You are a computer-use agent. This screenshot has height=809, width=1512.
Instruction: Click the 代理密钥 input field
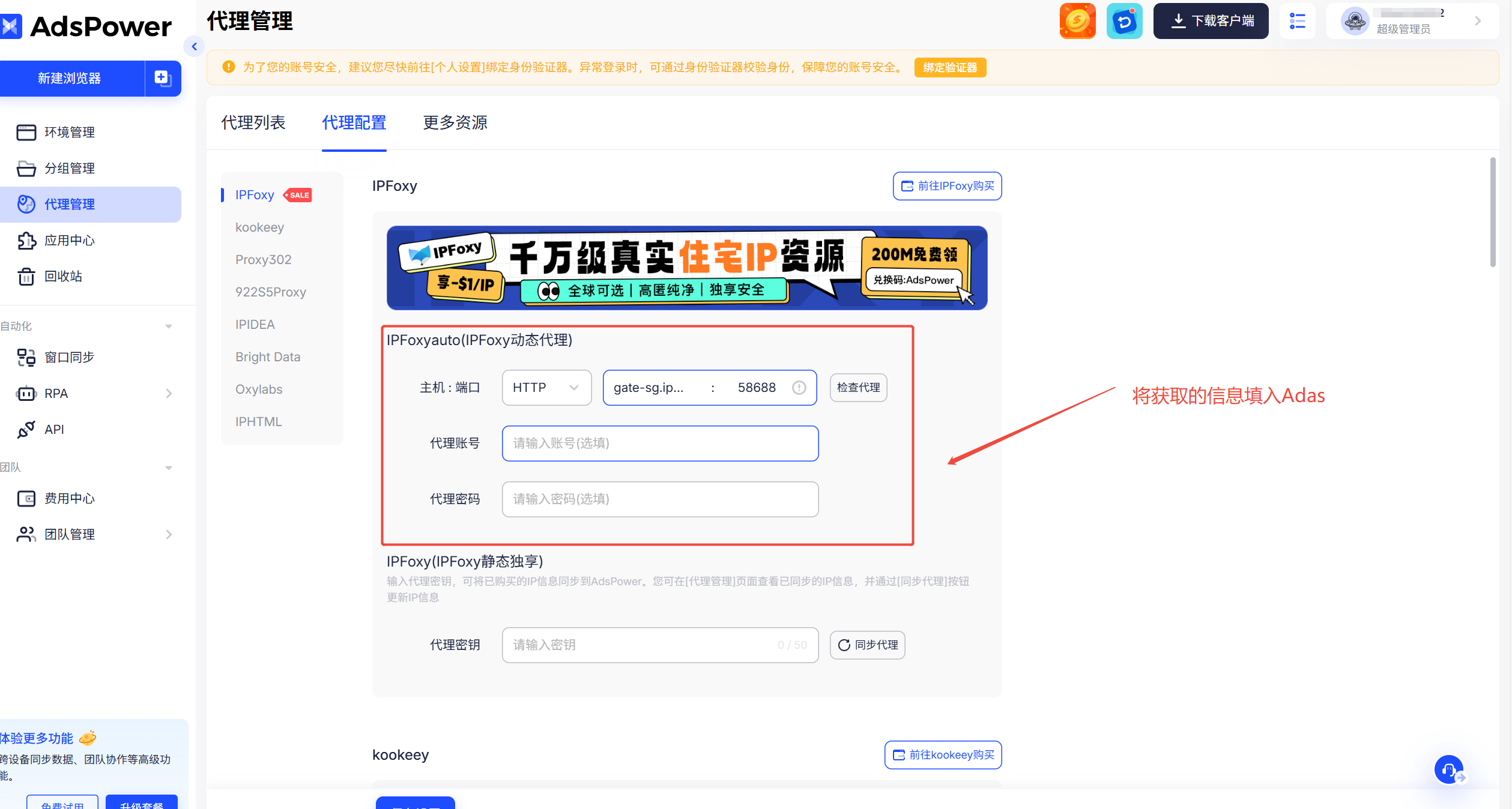click(x=659, y=645)
